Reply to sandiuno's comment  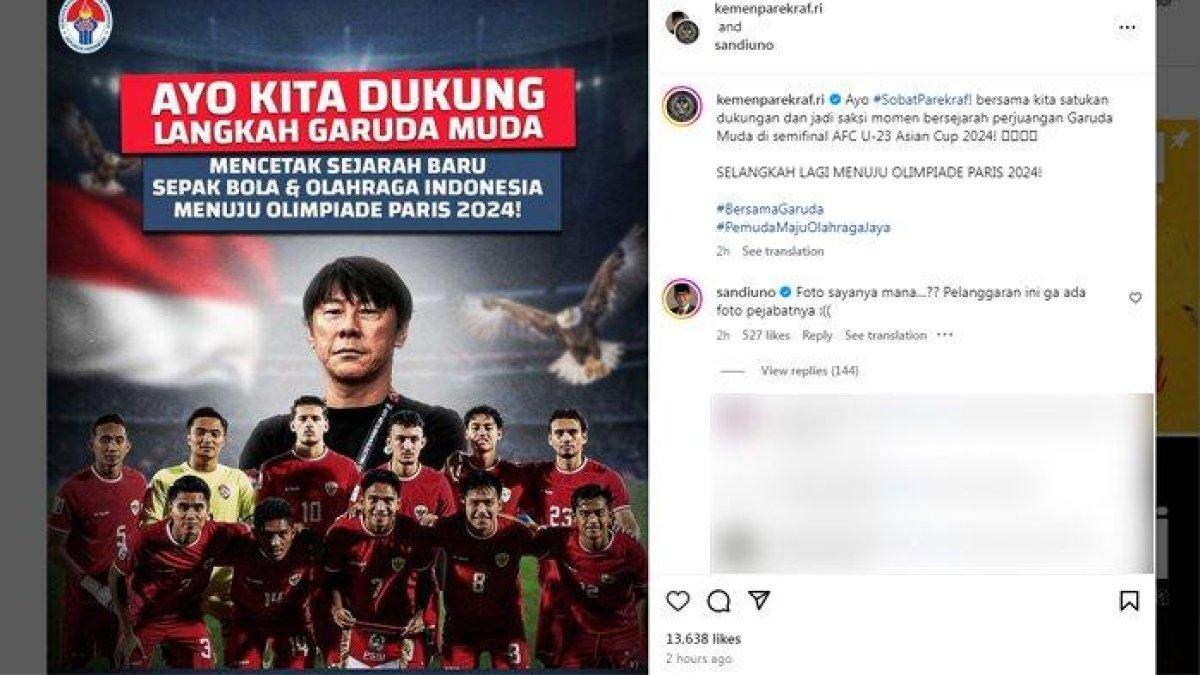[x=817, y=335]
